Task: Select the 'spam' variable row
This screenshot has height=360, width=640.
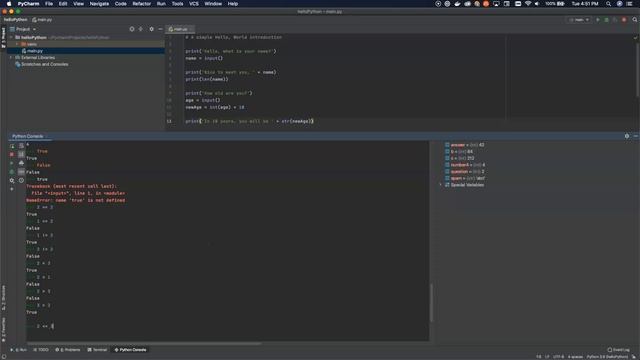Action: 465,178
